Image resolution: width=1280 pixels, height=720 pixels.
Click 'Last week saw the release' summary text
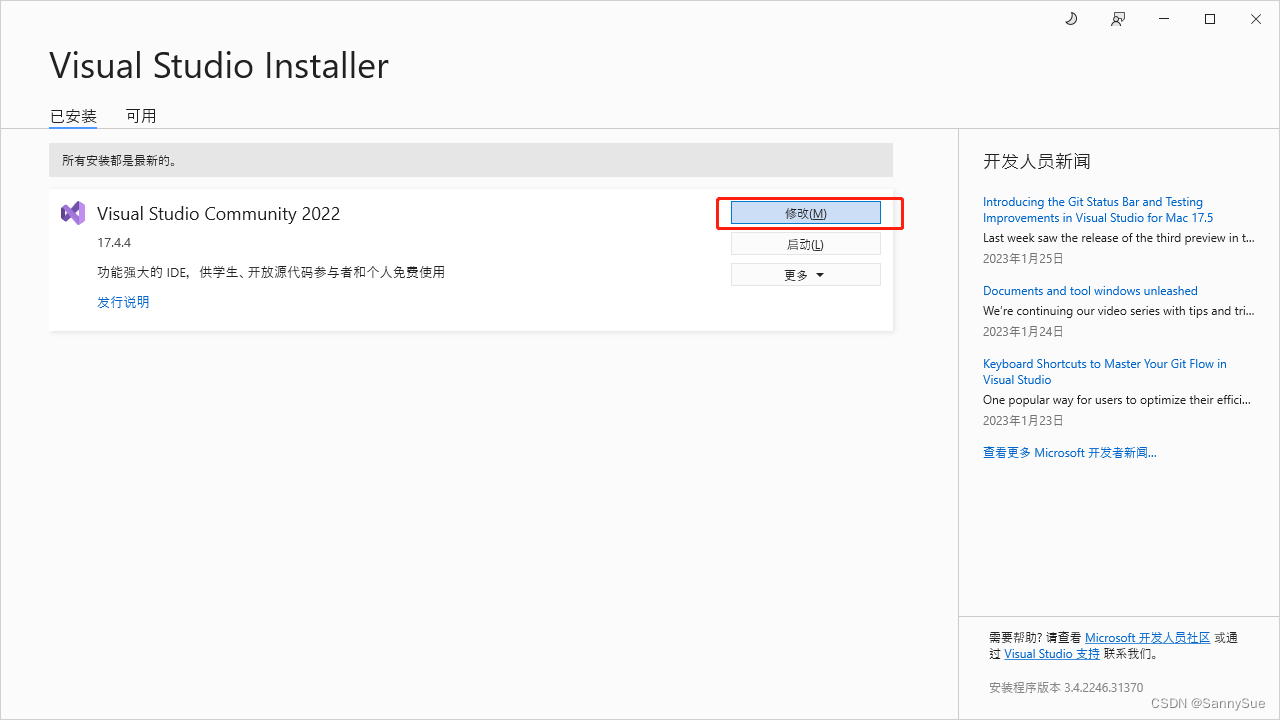[x=1118, y=238]
